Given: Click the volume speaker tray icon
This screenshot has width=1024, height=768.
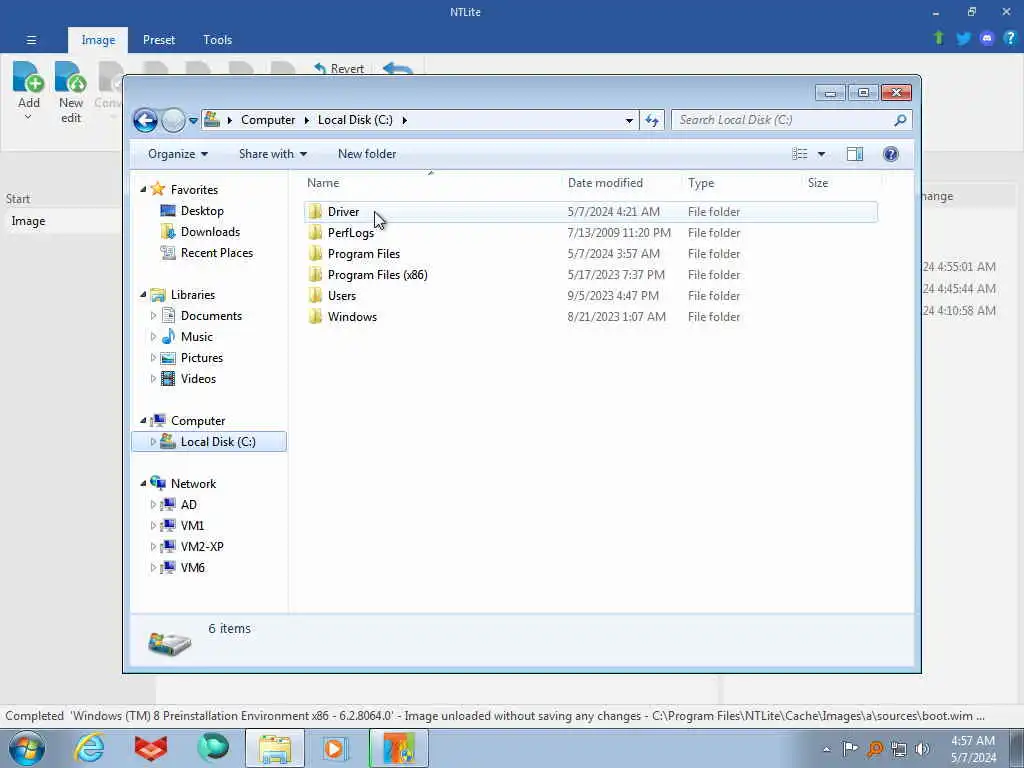Looking at the screenshot, I should point(923,749).
